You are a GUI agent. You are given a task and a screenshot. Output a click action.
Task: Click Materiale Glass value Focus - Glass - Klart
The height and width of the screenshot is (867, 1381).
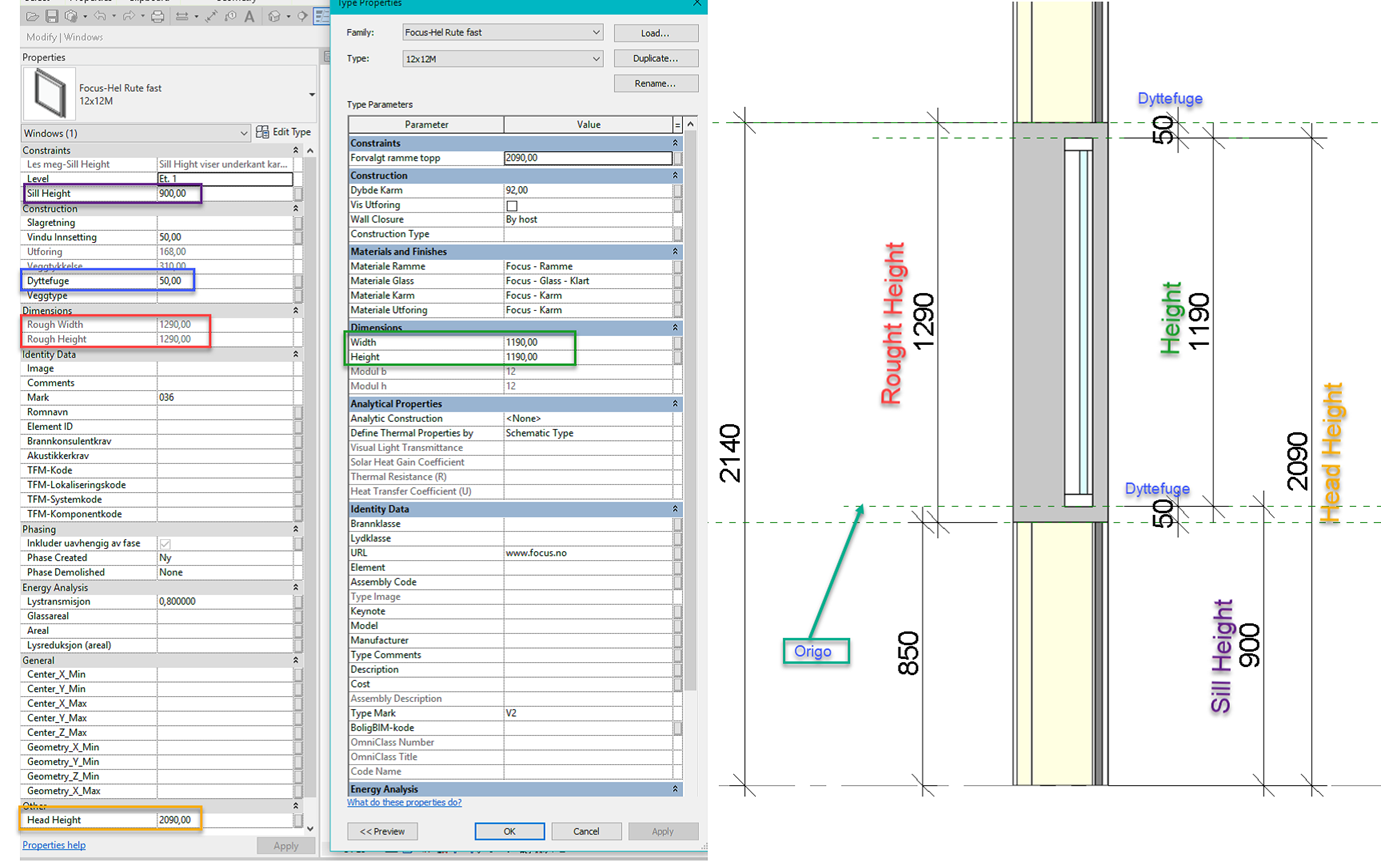[587, 281]
